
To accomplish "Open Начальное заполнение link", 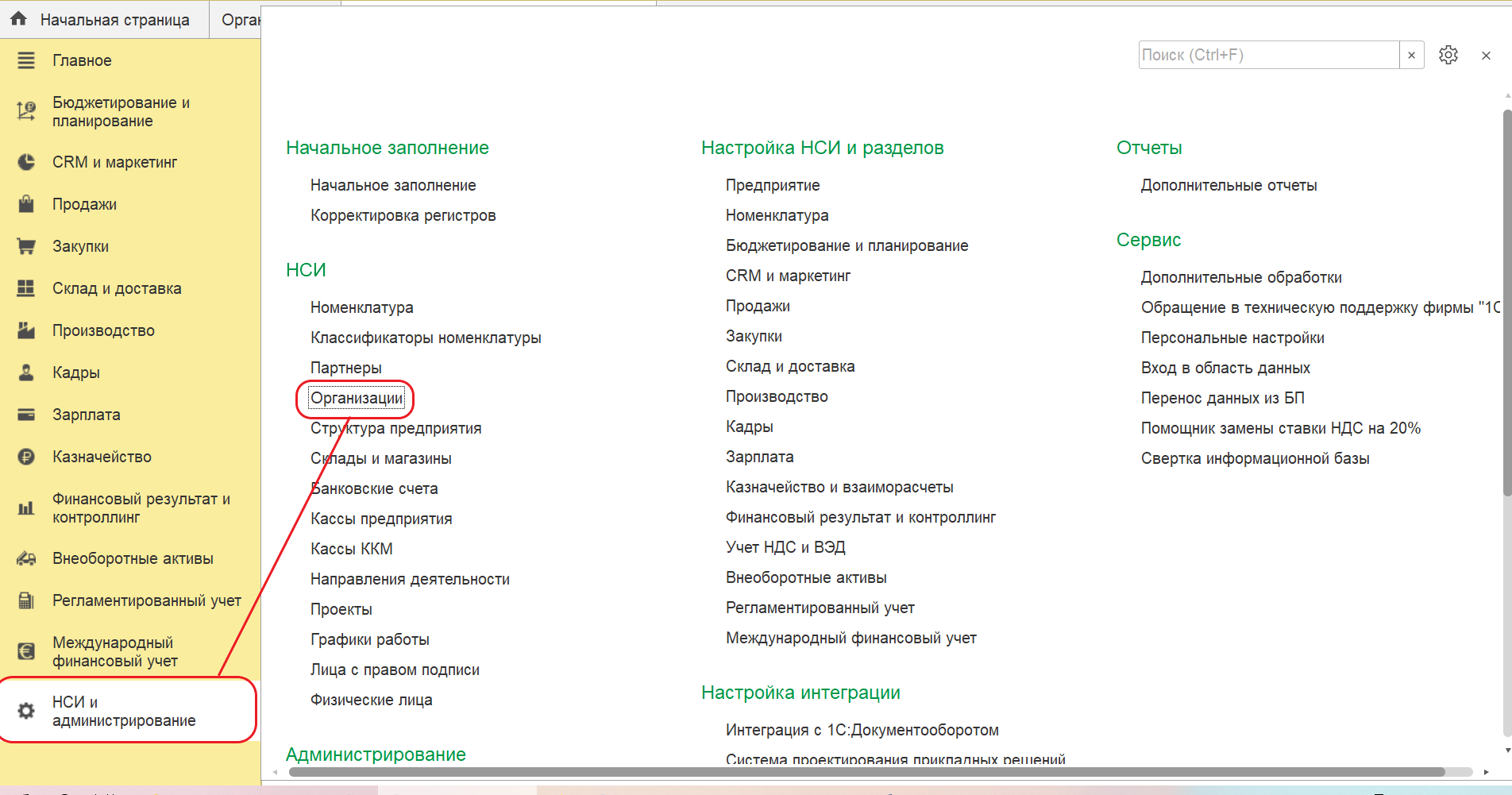I will [393, 185].
